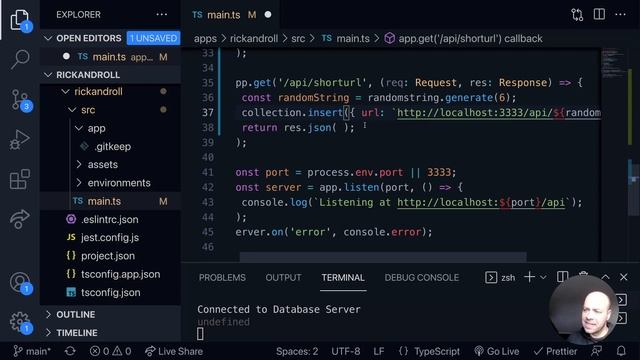Image resolution: width=640 pixels, height=360 pixels.
Task: Click the editor horizontal scrollbar
Action: [x=383, y=257]
